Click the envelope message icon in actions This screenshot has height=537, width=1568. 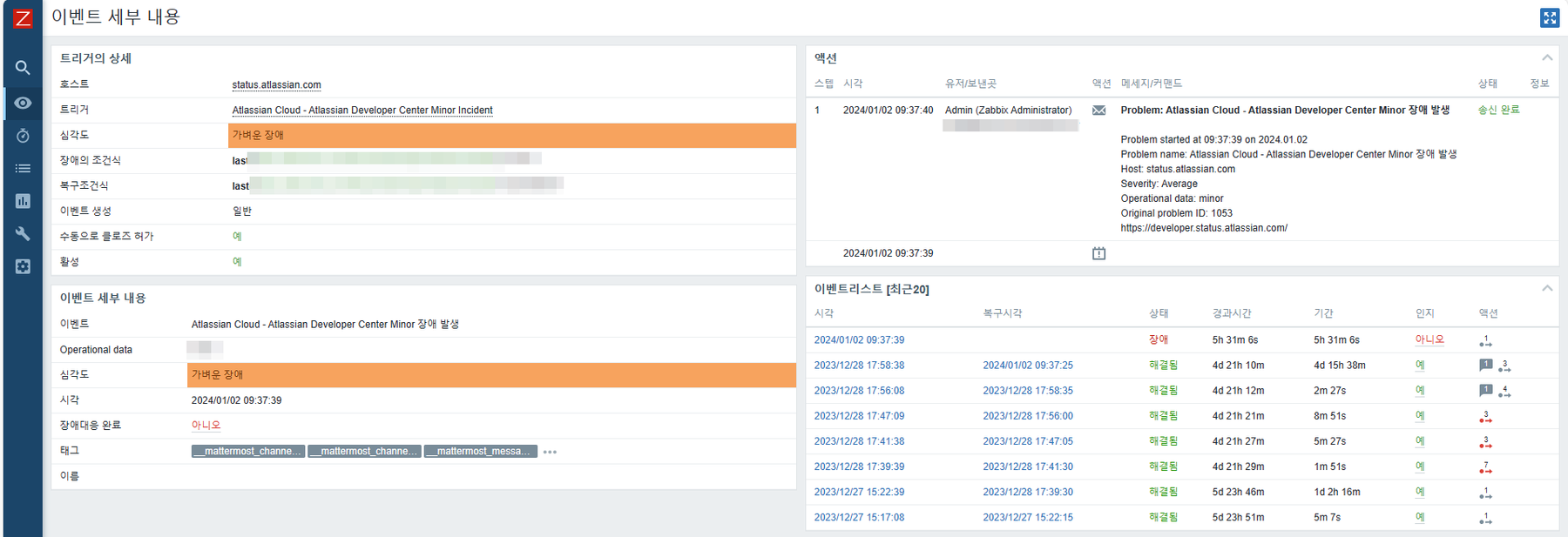pyautogui.click(x=1098, y=111)
